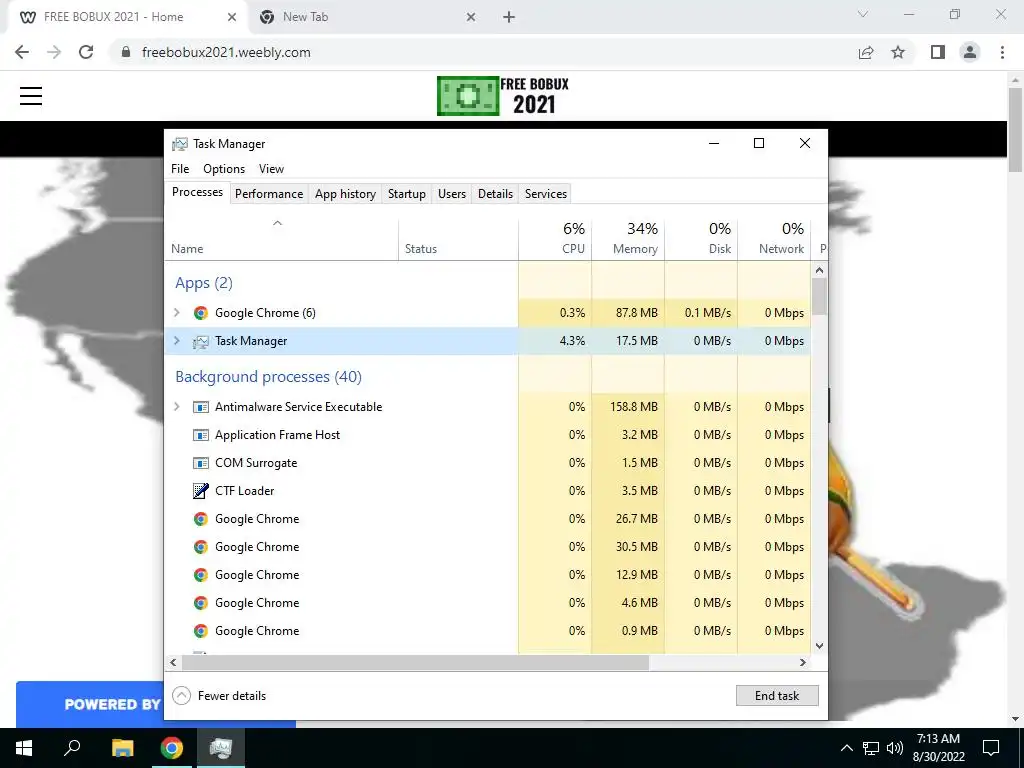1024x768 pixels.
Task: Open the Chrome profile avatar
Action: click(x=970, y=52)
